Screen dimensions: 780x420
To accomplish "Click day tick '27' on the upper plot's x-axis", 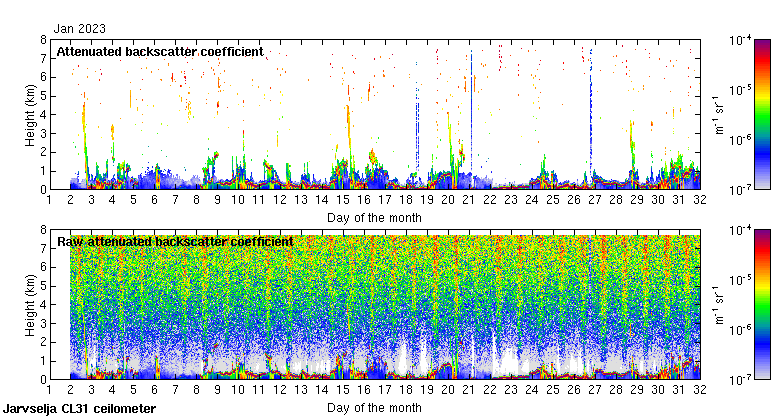I will click(595, 200).
